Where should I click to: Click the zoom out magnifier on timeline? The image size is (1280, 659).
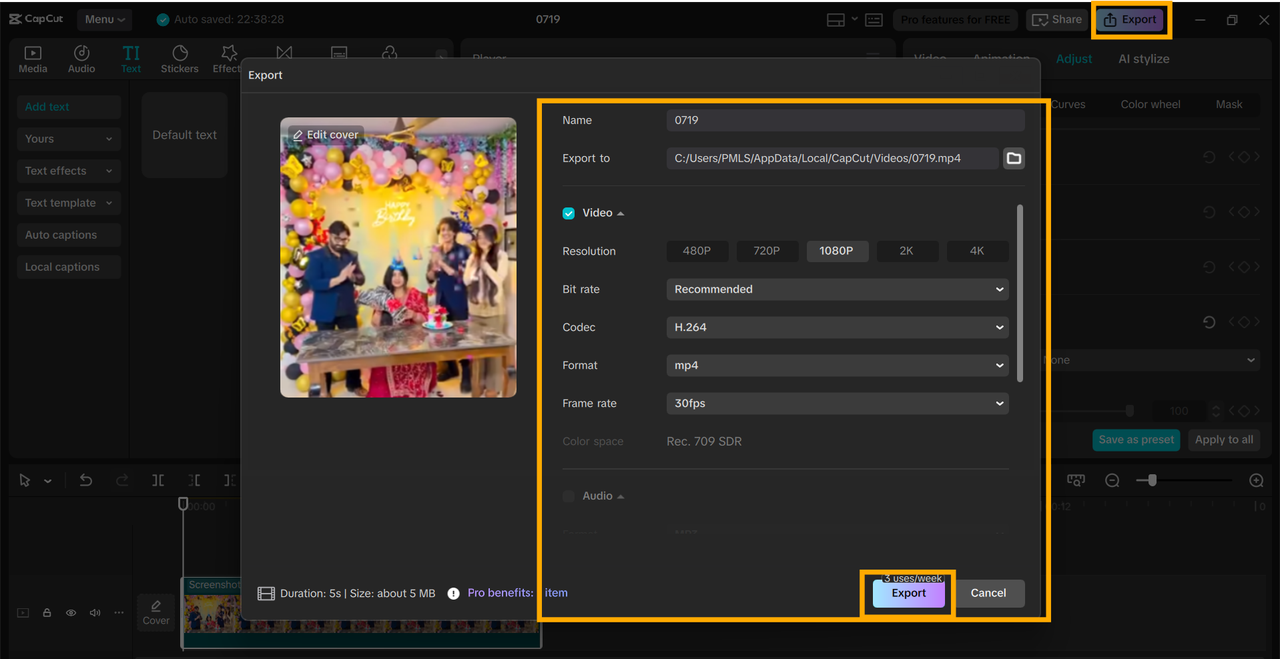point(1112,481)
